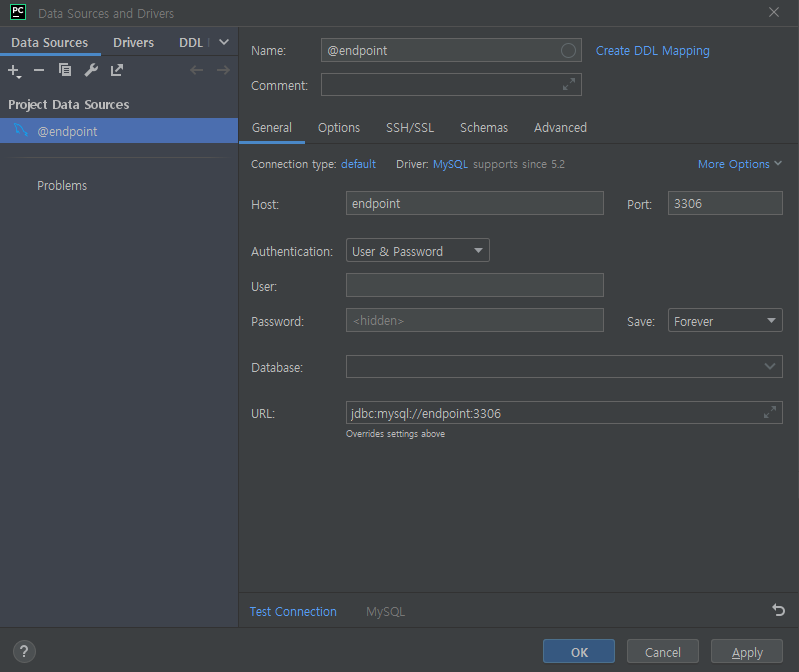Select Problems item in left panel
The image size is (799, 672).
click(62, 185)
